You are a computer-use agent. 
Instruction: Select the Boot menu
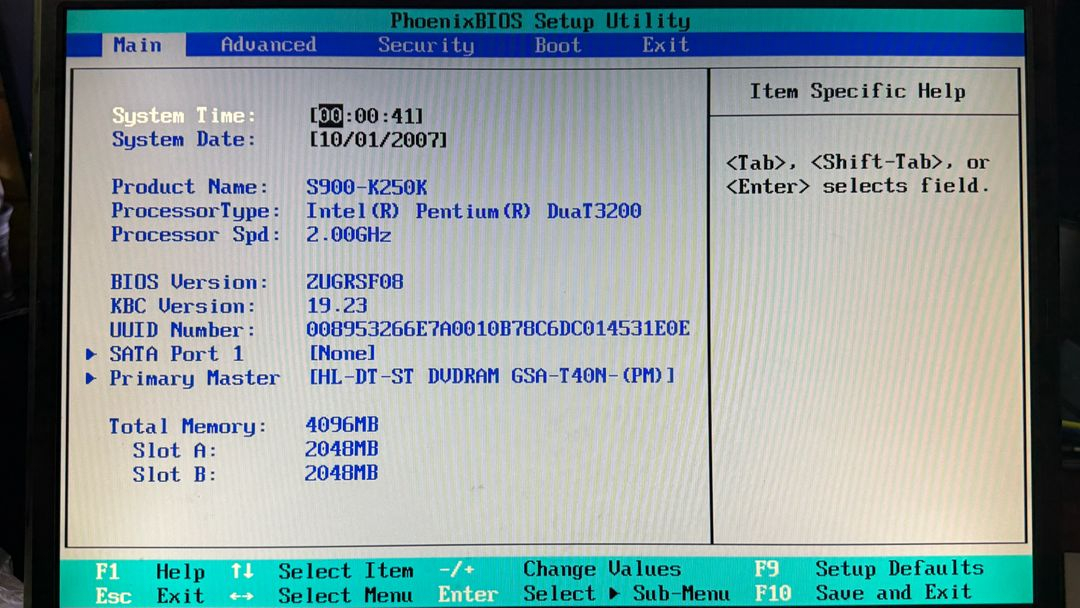tap(557, 44)
